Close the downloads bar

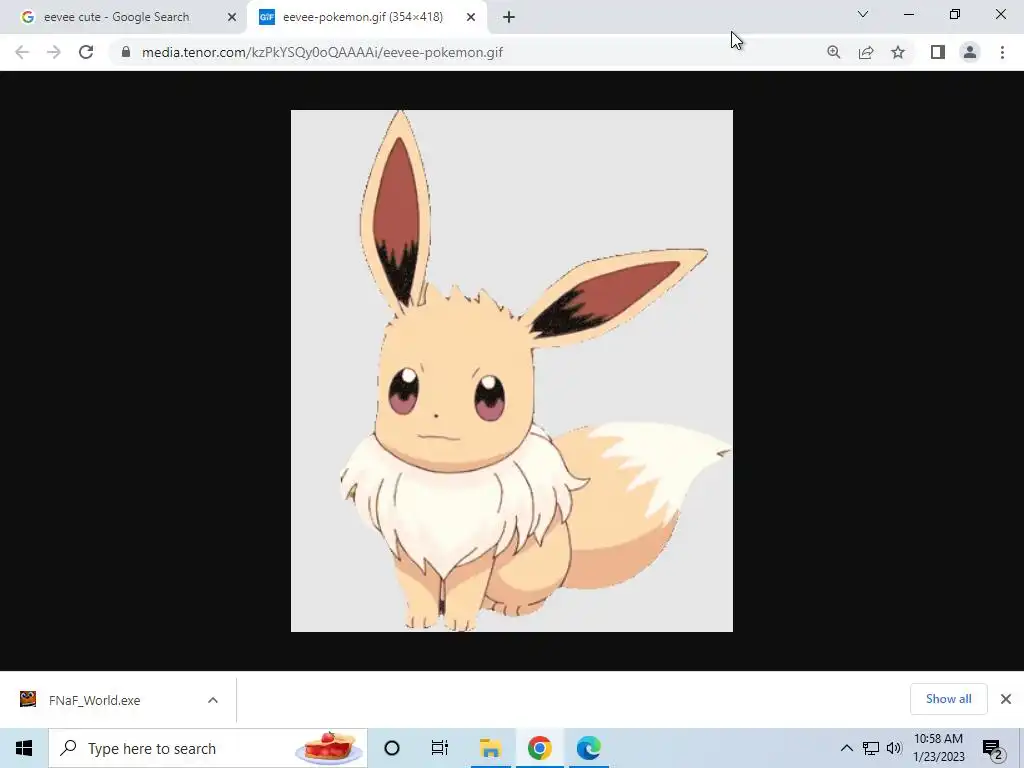(x=1006, y=699)
